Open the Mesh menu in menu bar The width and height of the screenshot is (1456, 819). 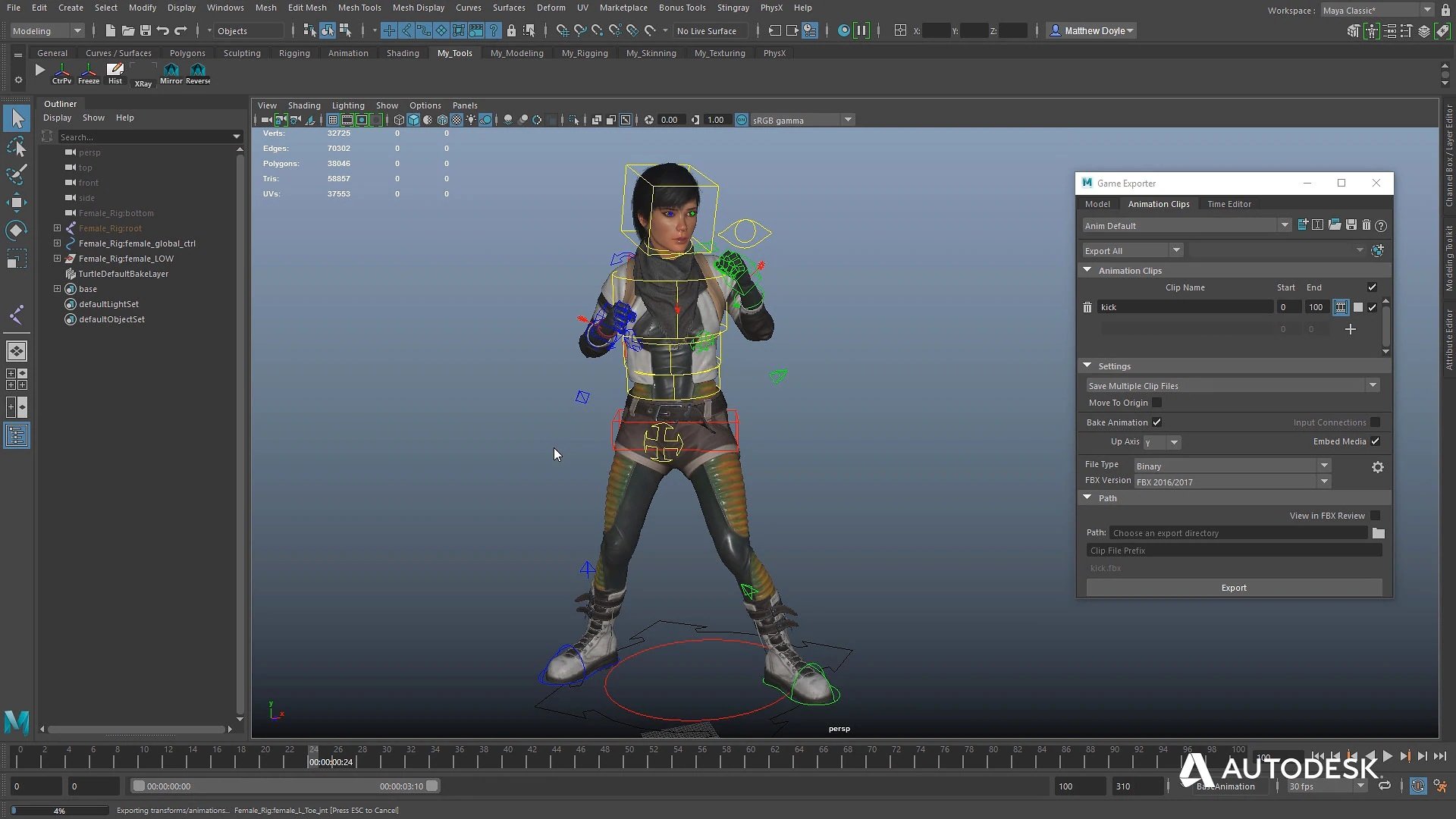pos(265,7)
